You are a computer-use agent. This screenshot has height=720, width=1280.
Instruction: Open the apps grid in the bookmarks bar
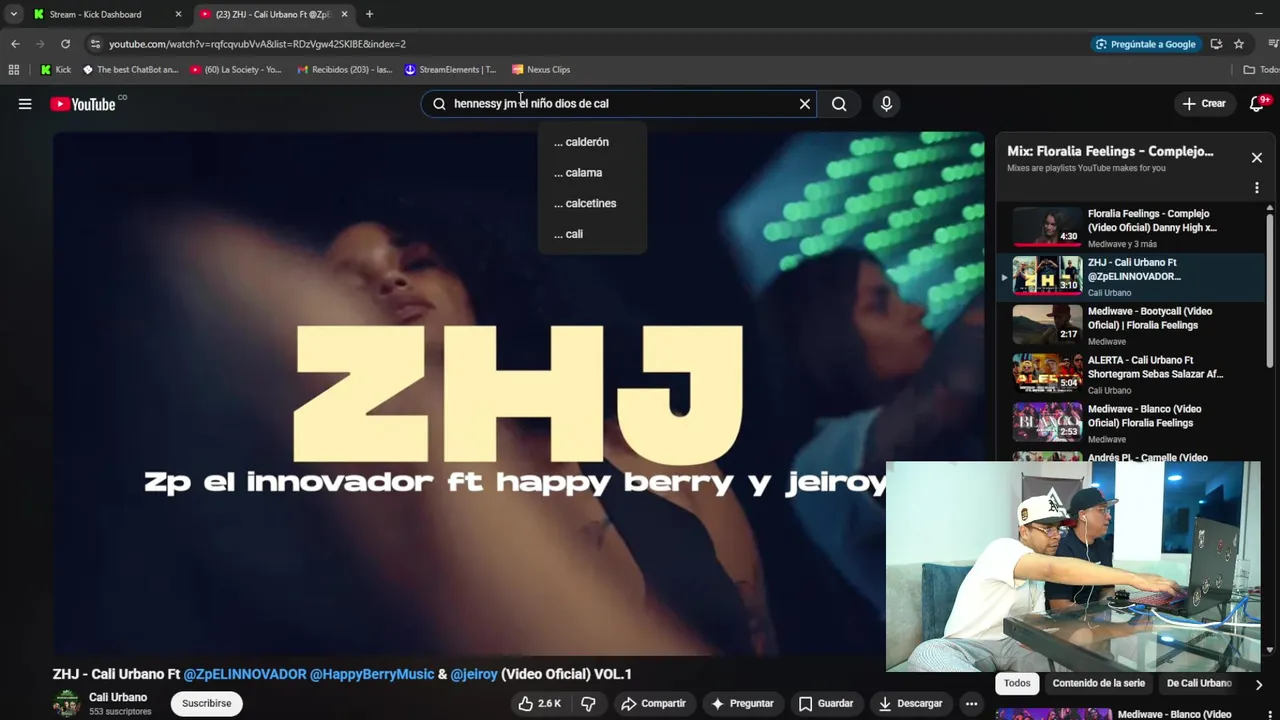pos(14,70)
